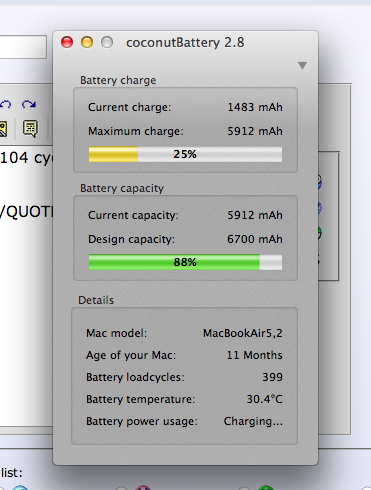Click the 'Current capacity:' label

pyautogui.click(x=133, y=215)
